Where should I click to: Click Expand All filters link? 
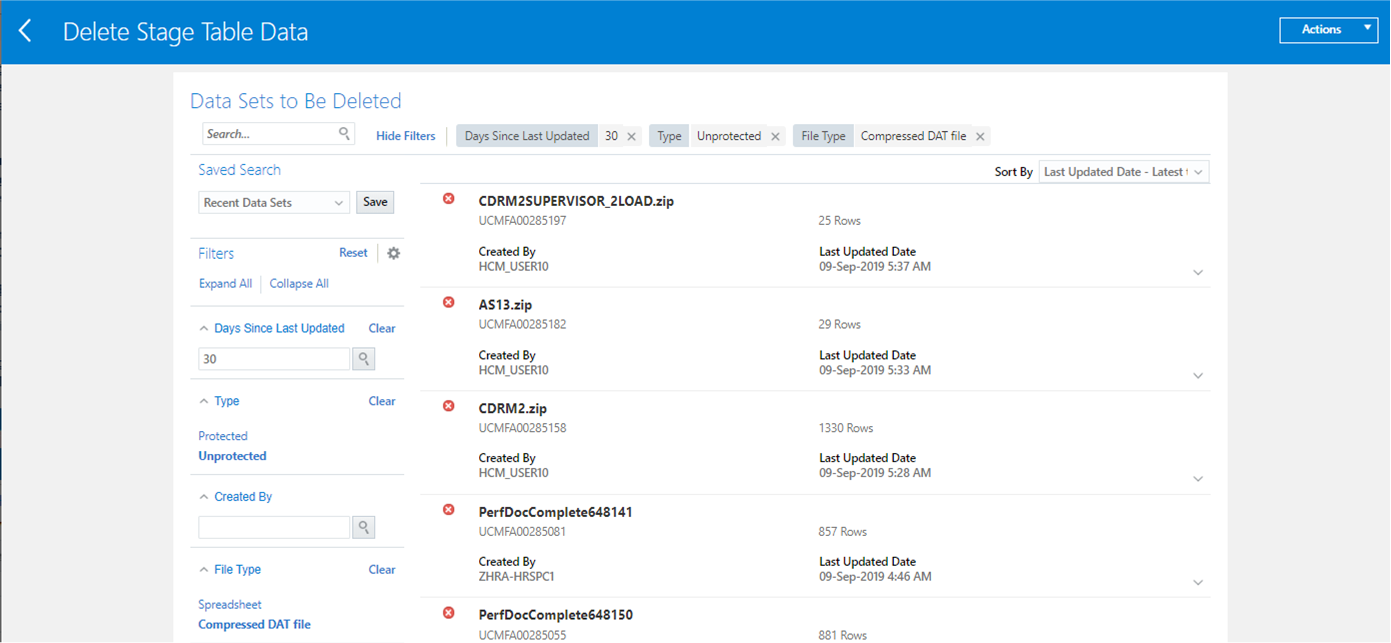(225, 284)
